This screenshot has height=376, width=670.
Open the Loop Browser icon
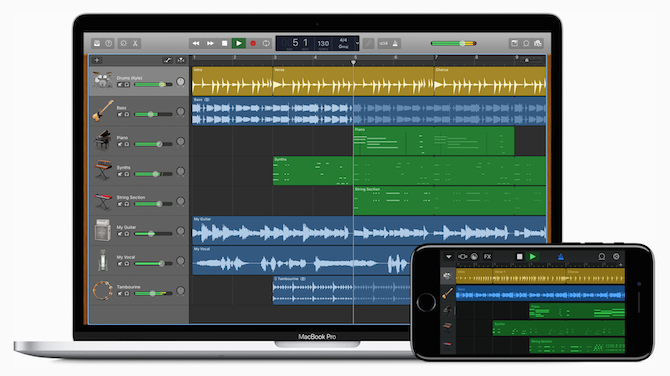click(x=526, y=43)
